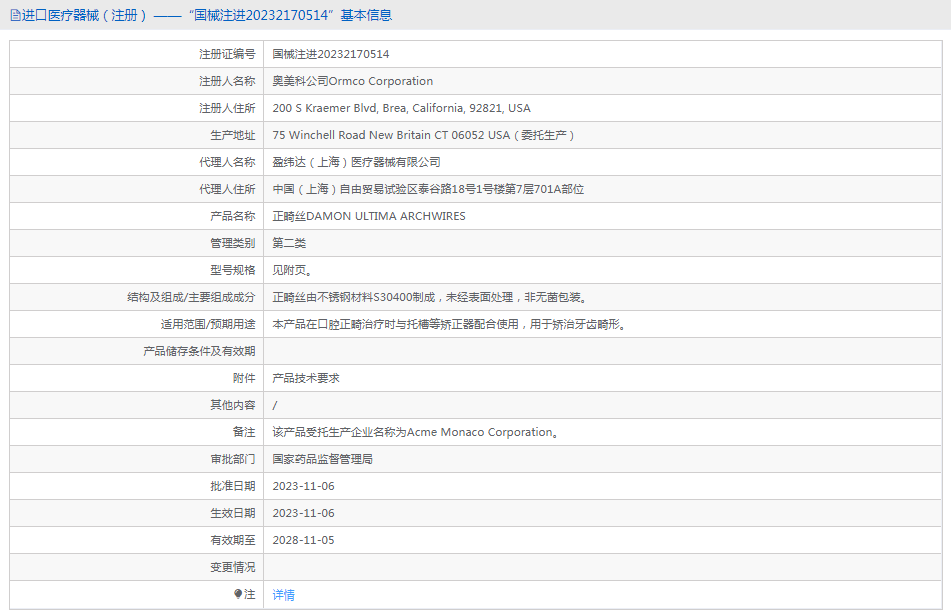Select composition text 正畸丝由不锈钢材料S30400制成
The width and height of the screenshot is (951, 612).
pyautogui.click(x=429, y=297)
